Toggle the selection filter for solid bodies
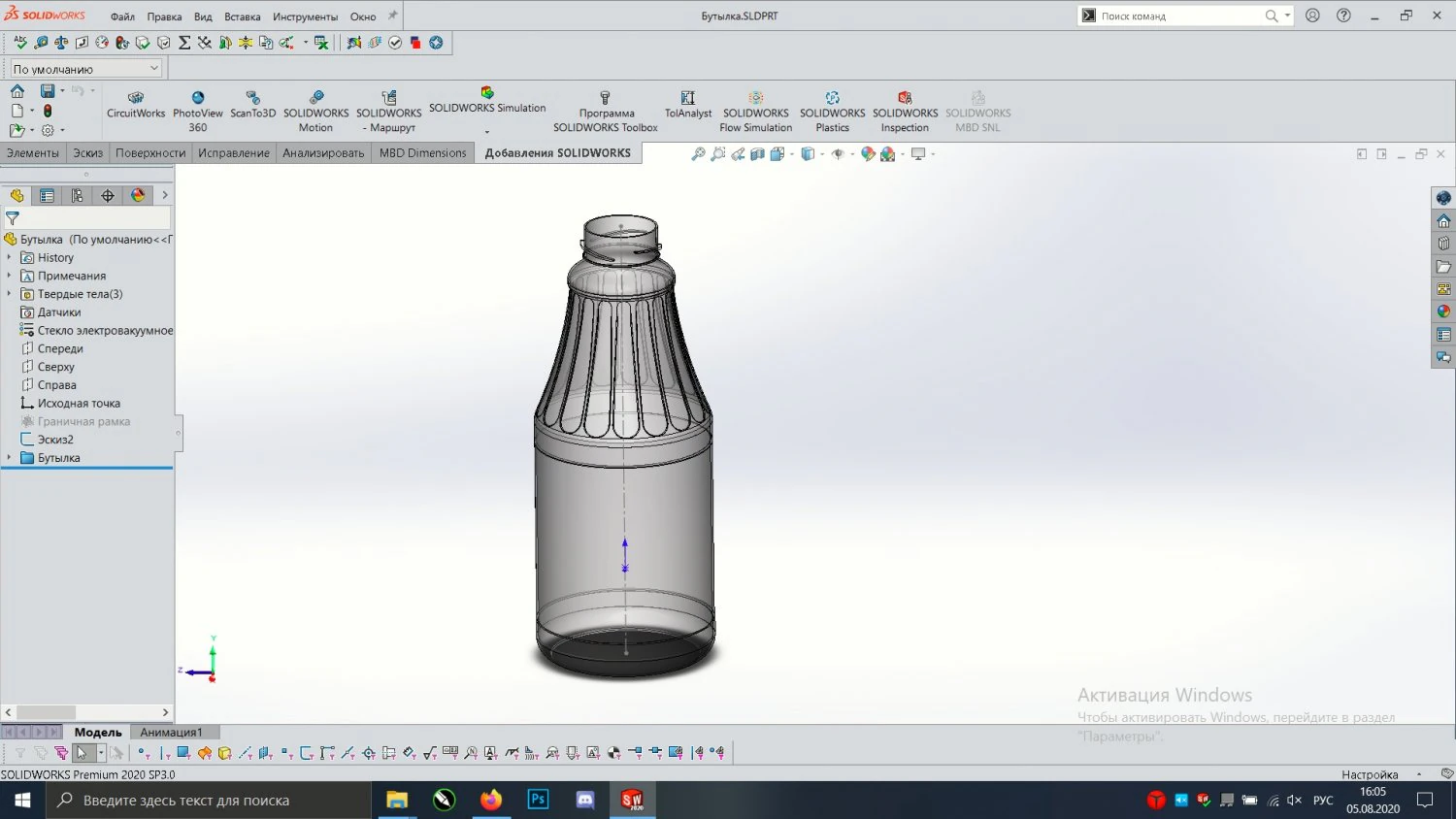This screenshot has width=1456, height=819. click(x=224, y=753)
